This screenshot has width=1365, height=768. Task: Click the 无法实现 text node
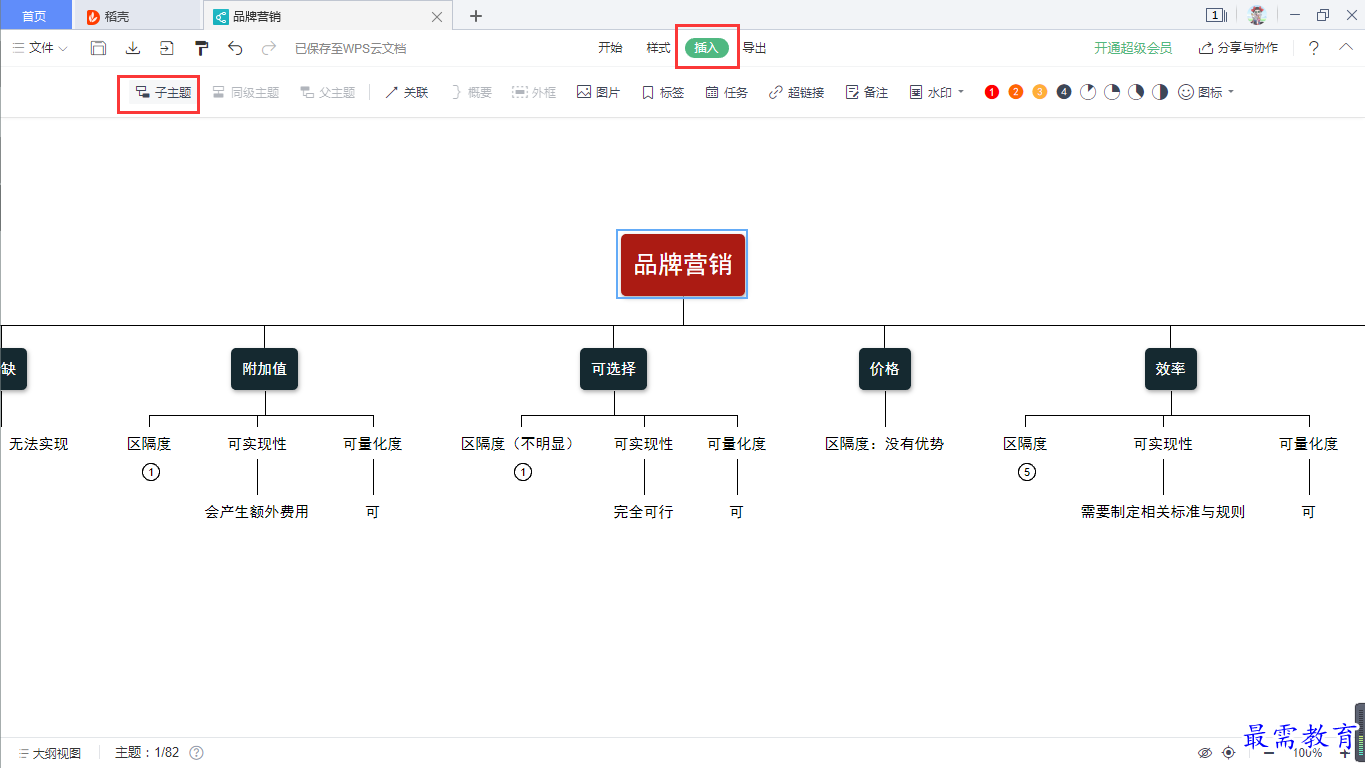[x=39, y=444]
